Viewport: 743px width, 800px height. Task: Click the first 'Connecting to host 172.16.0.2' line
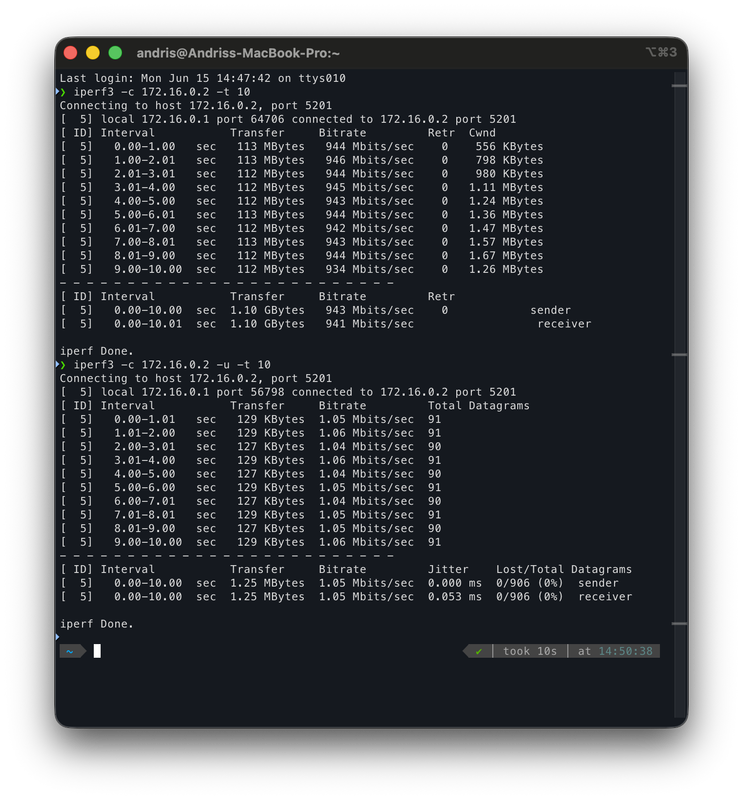(x=196, y=106)
